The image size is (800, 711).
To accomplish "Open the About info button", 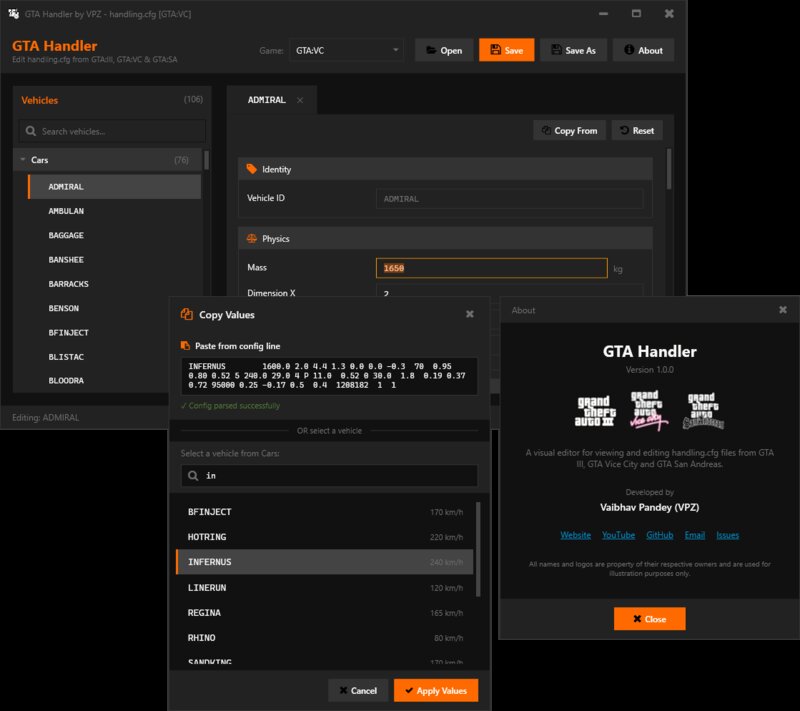I will pos(643,50).
